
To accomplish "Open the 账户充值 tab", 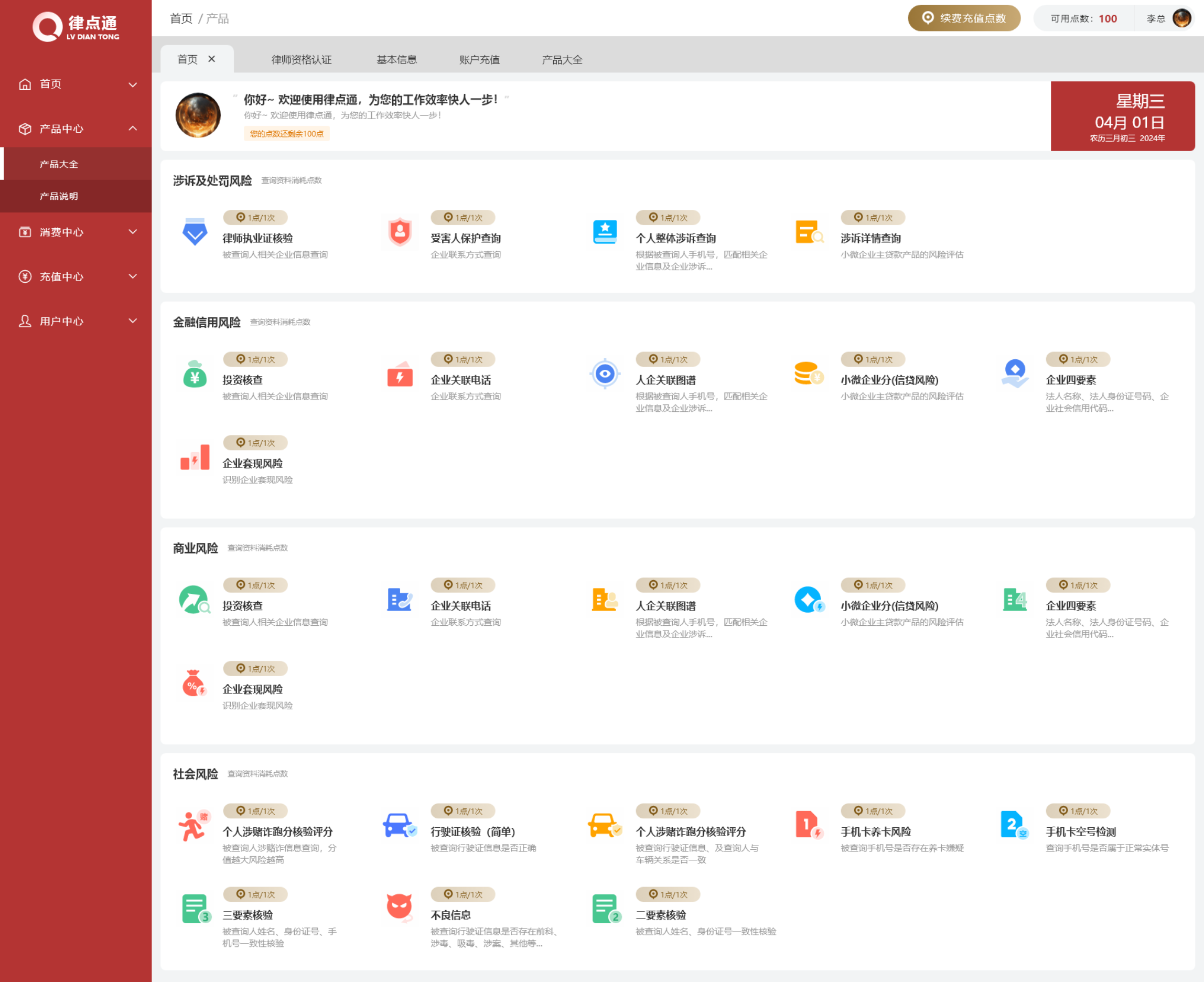I will coord(479,59).
